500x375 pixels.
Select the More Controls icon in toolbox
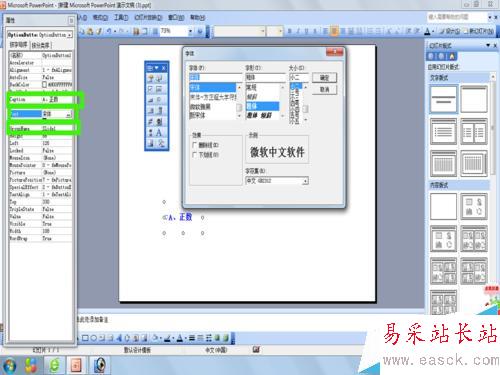point(161,143)
